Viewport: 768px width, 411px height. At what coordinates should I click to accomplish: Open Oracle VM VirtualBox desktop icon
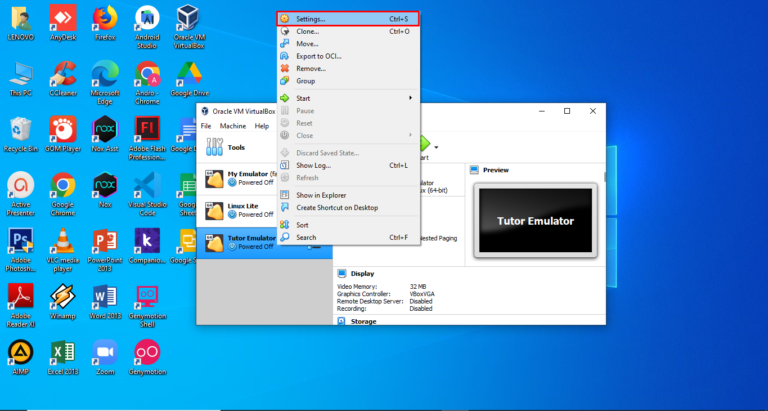click(x=189, y=27)
